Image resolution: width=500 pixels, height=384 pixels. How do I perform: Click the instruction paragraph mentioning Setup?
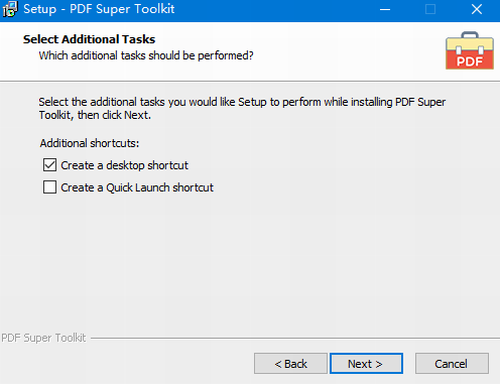click(242, 108)
